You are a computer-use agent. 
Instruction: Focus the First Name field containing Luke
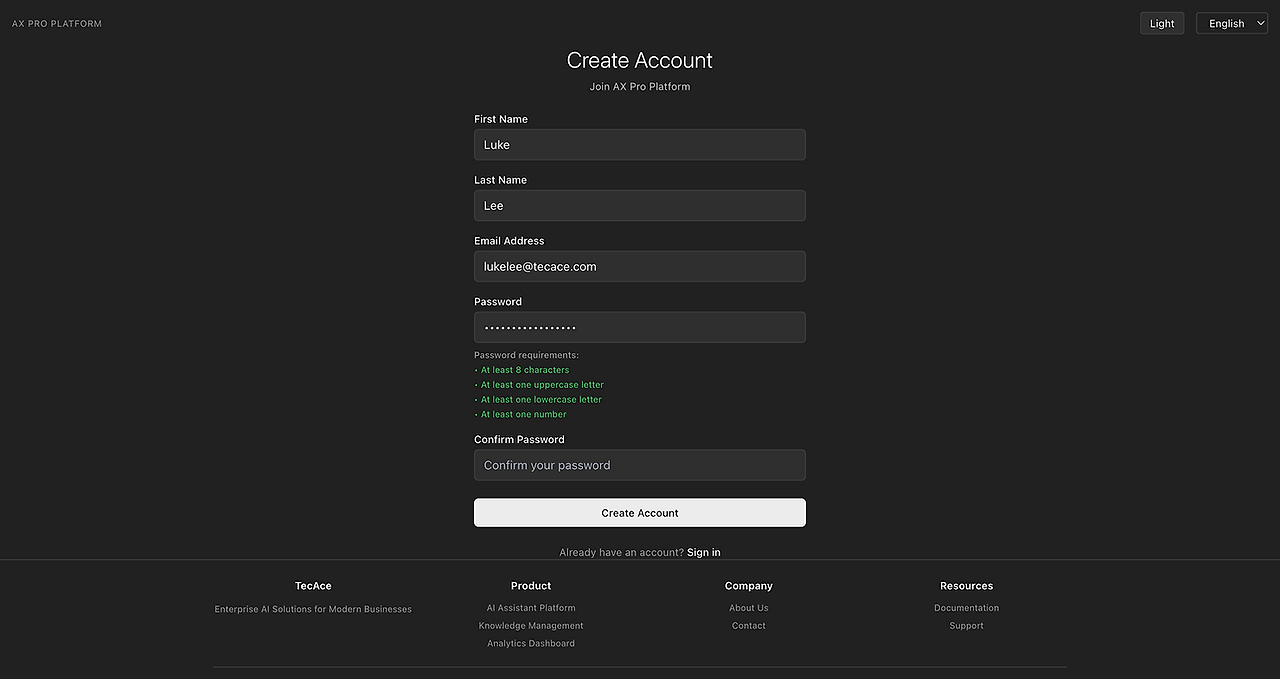640,144
